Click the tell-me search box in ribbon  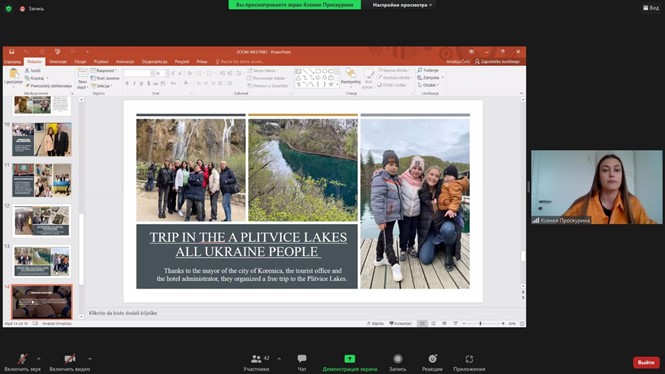[x=240, y=62]
